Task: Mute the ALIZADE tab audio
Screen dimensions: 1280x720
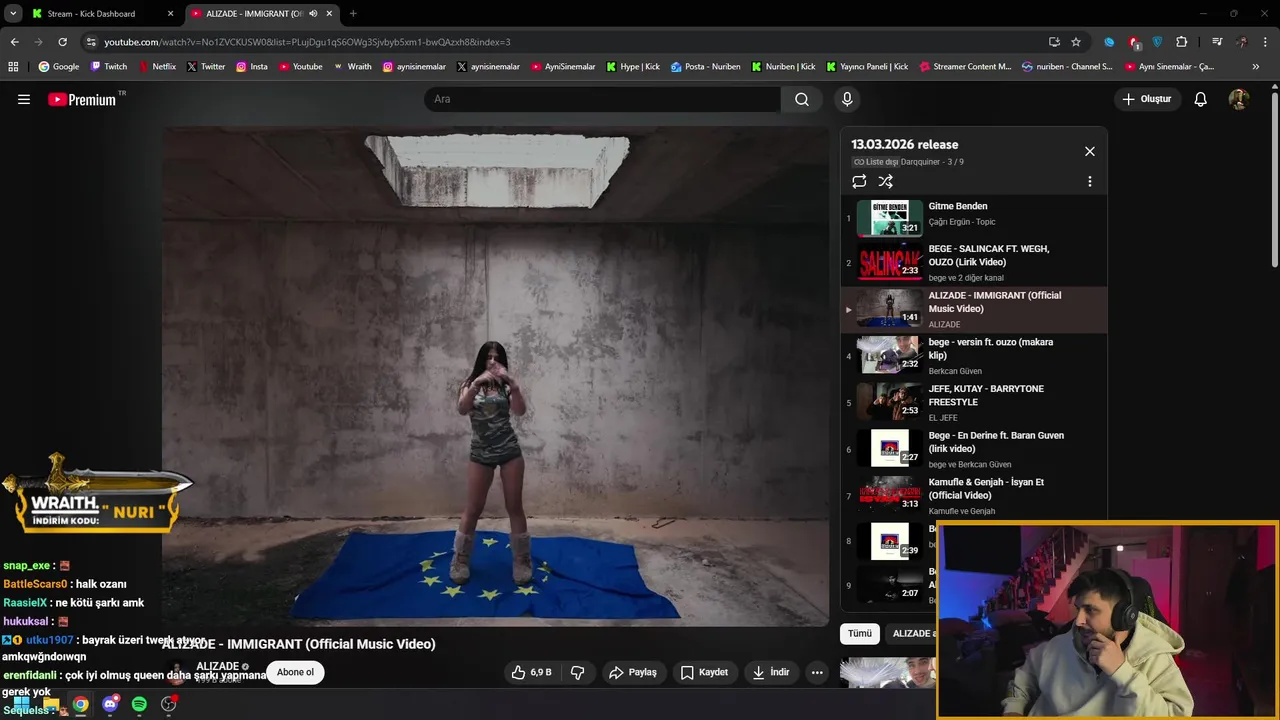Action: click(313, 13)
